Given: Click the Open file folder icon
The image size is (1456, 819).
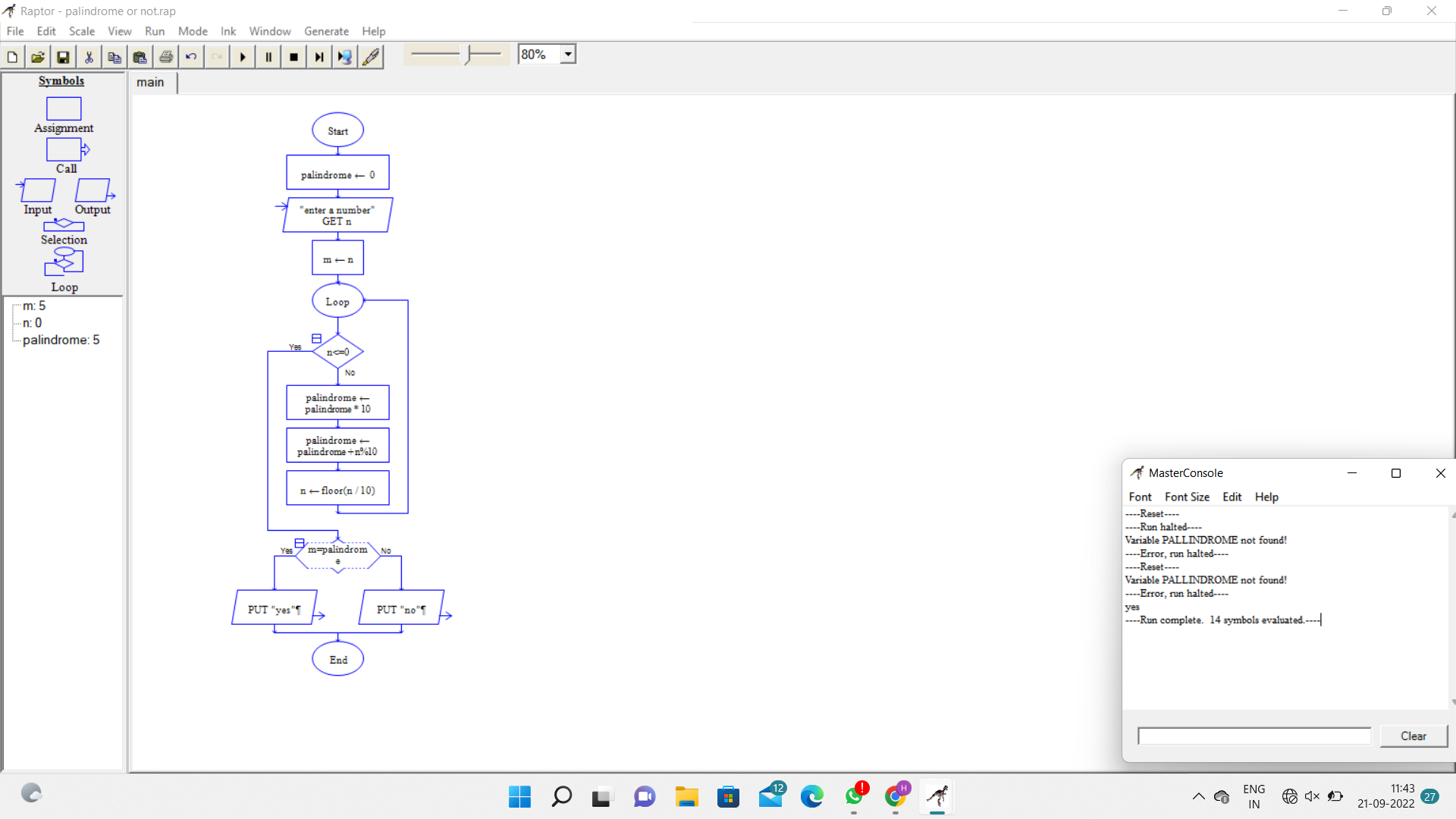Looking at the screenshot, I should click(x=38, y=57).
